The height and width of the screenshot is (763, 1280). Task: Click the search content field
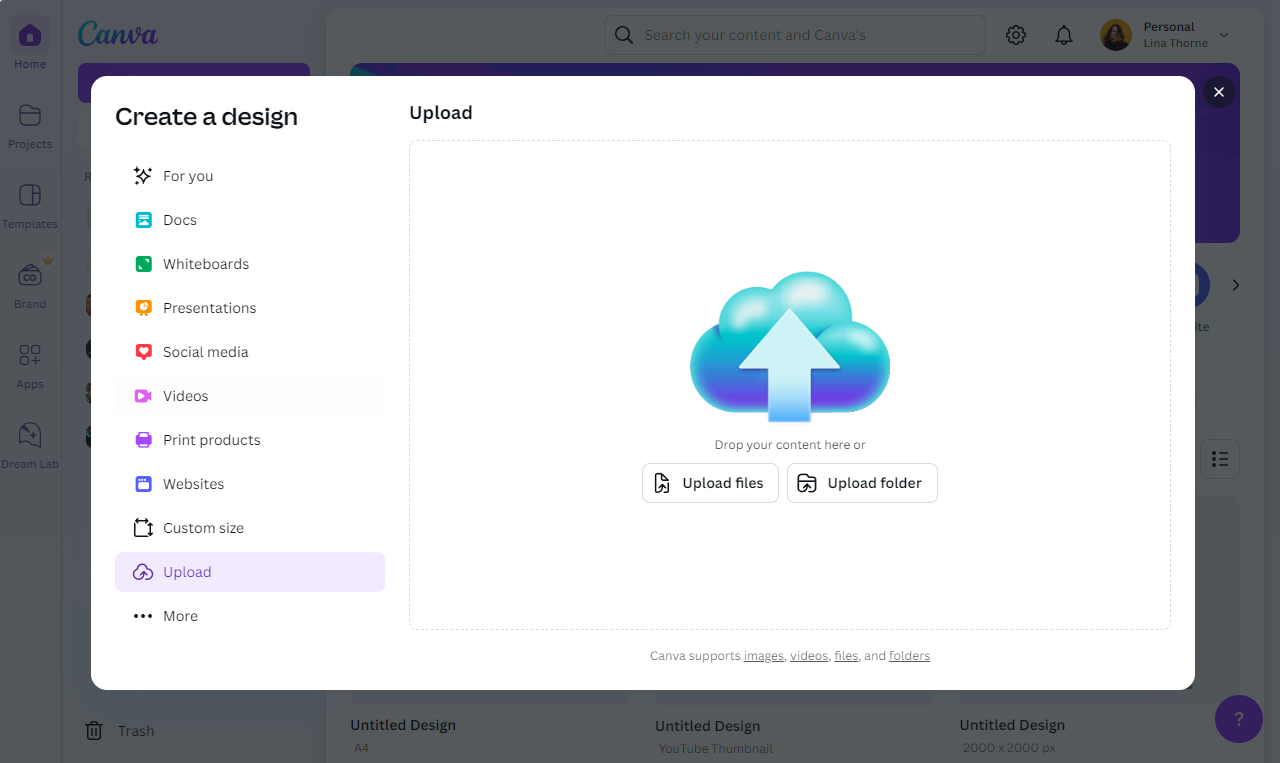pyautogui.click(x=795, y=35)
